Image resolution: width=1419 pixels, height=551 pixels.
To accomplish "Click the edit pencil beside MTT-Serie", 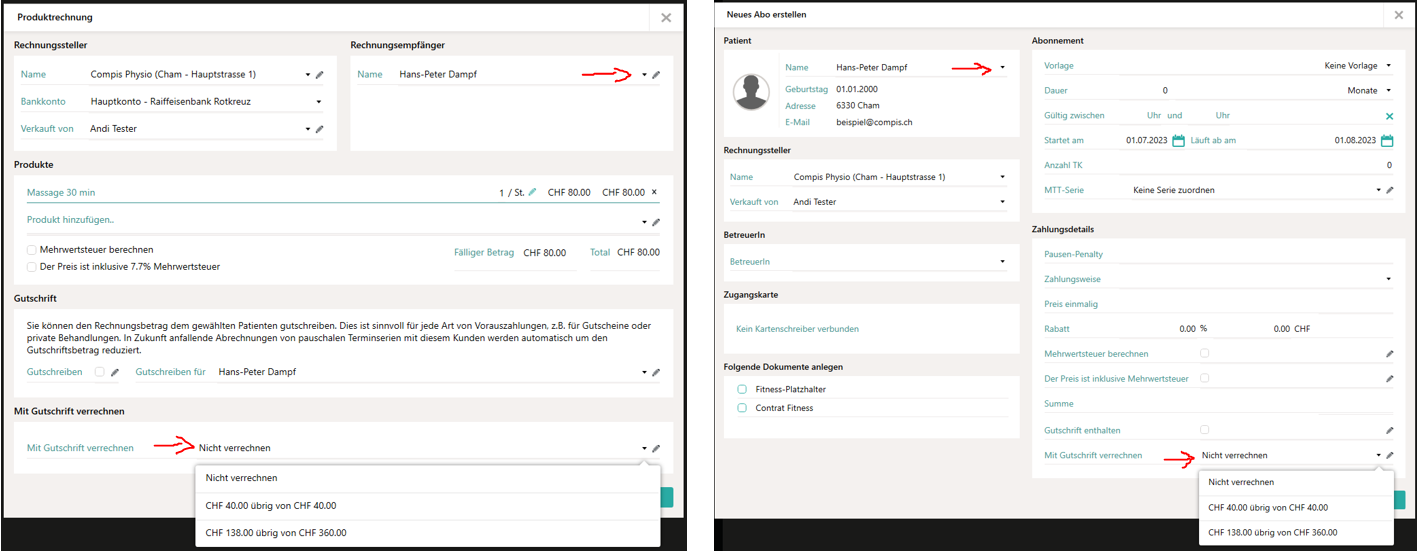I will pyautogui.click(x=1389, y=190).
